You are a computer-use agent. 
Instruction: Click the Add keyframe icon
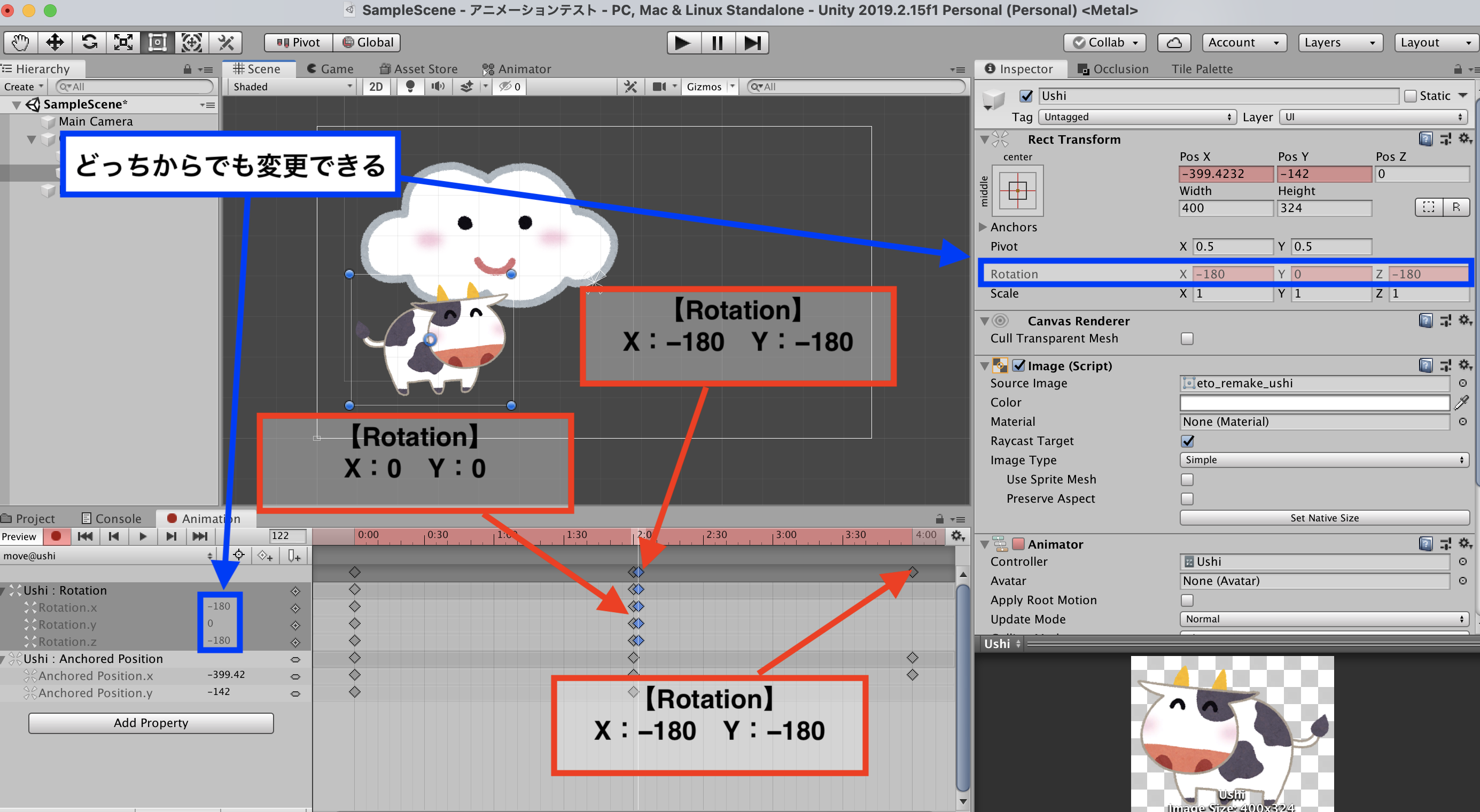(266, 555)
